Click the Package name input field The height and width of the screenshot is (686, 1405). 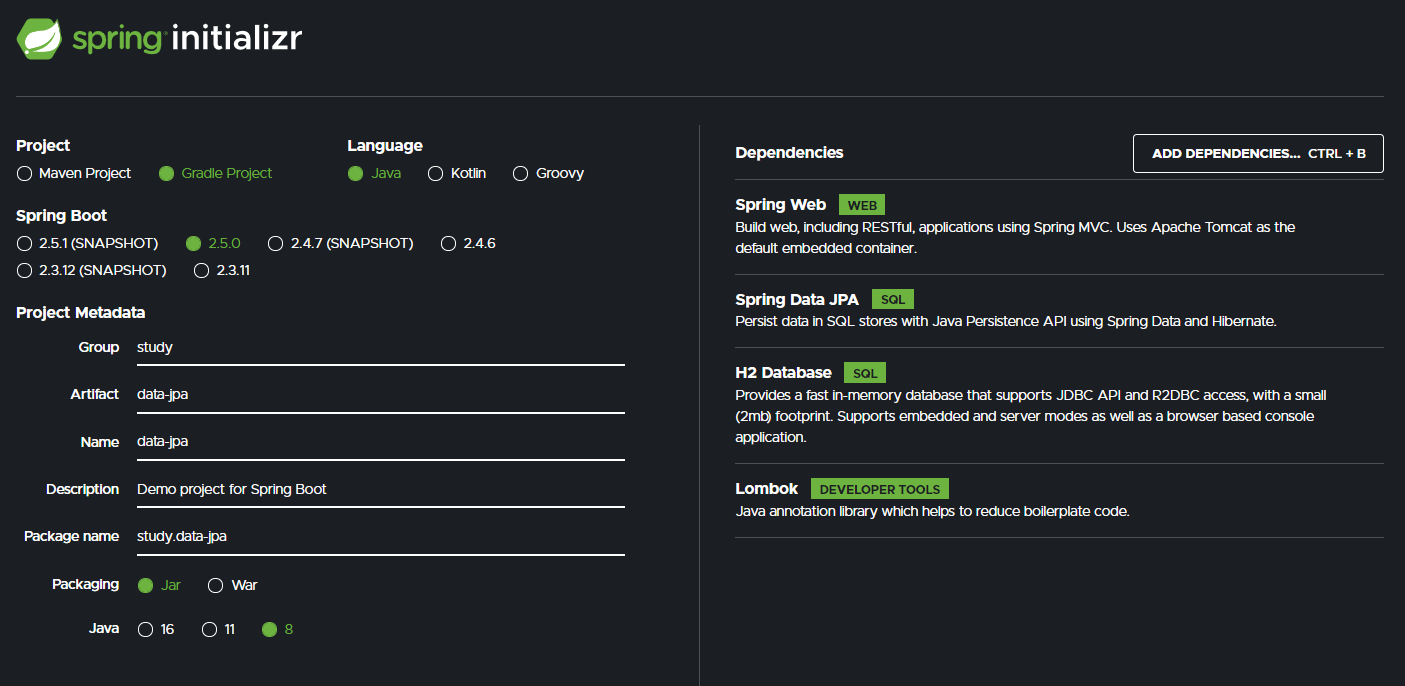[381, 536]
